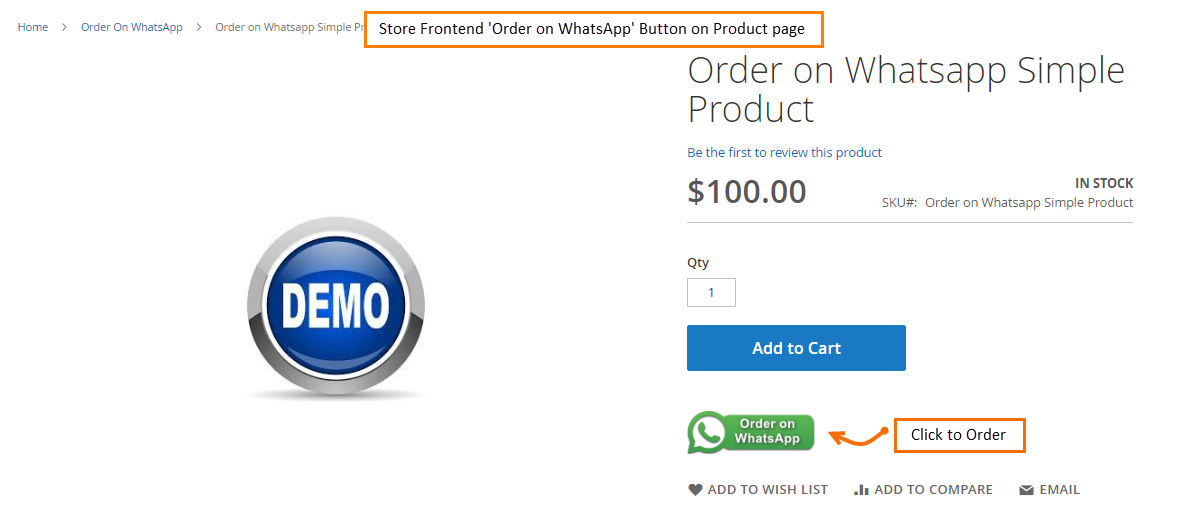Click the EMAIL text link

pyautogui.click(x=1059, y=490)
